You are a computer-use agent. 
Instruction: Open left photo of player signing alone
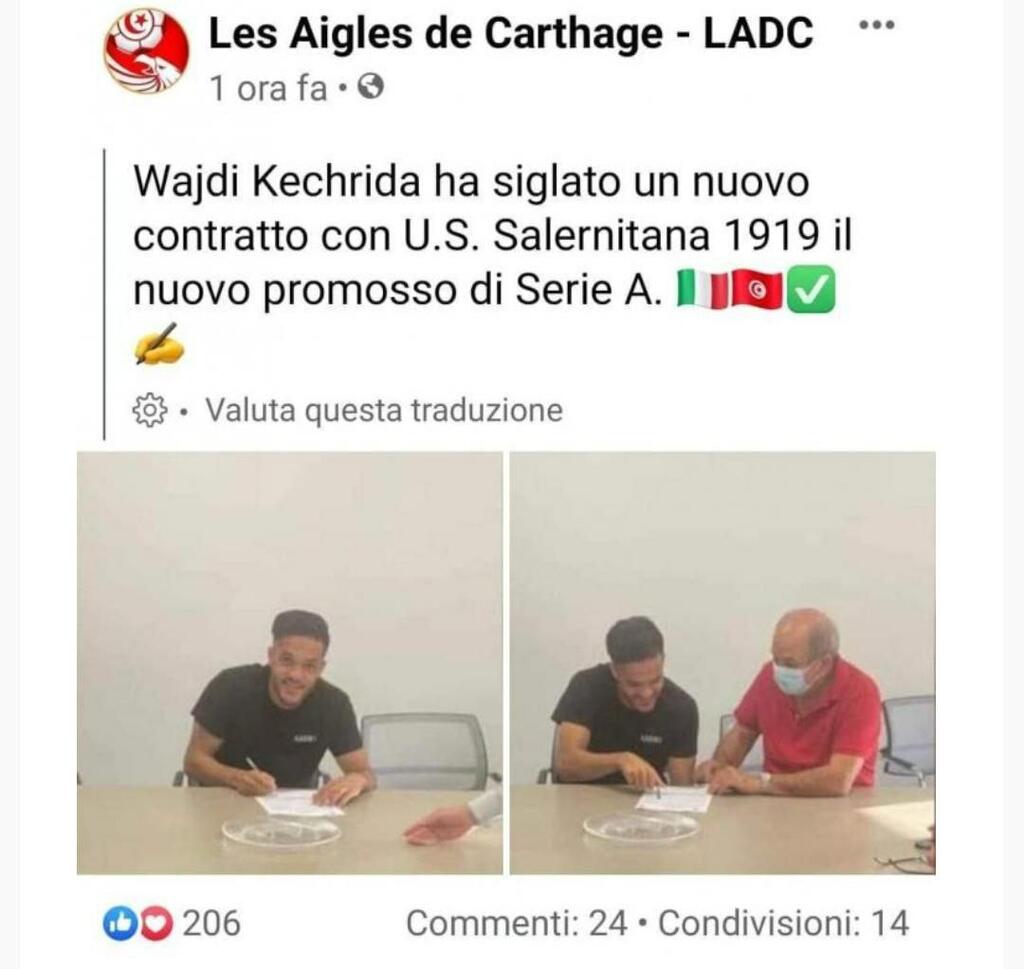[290, 663]
